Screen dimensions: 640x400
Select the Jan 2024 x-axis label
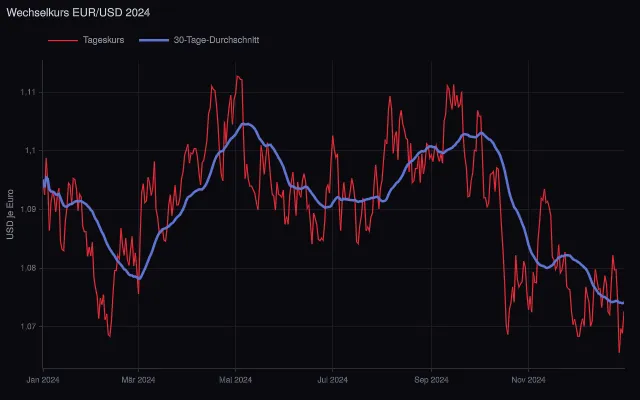tap(43, 380)
